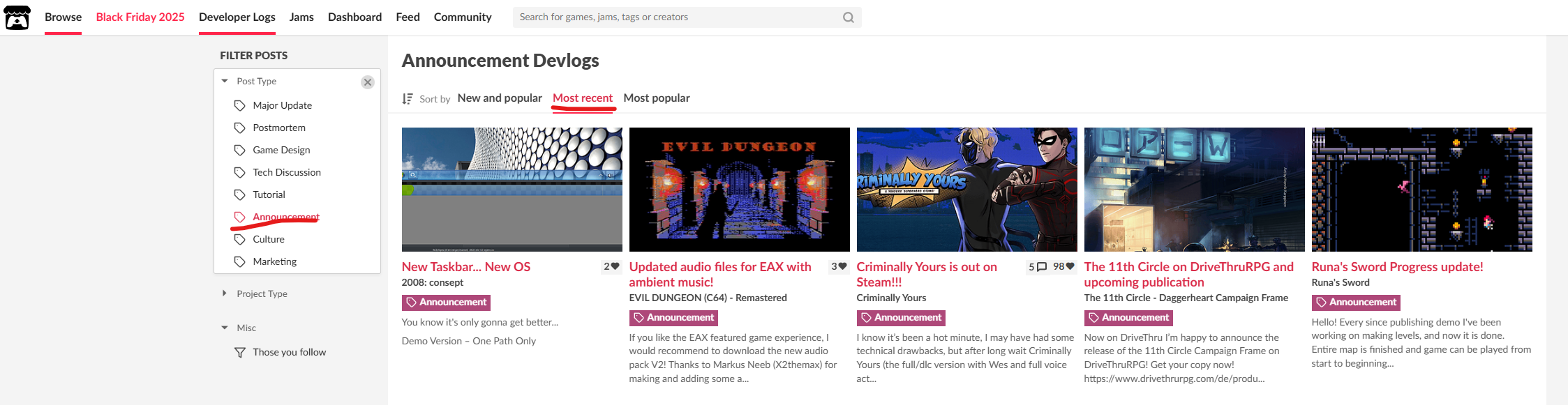Open EVIL DUNGEON (C64) - Remastered project link
The width and height of the screenshot is (1568, 405).
(708, 298)
